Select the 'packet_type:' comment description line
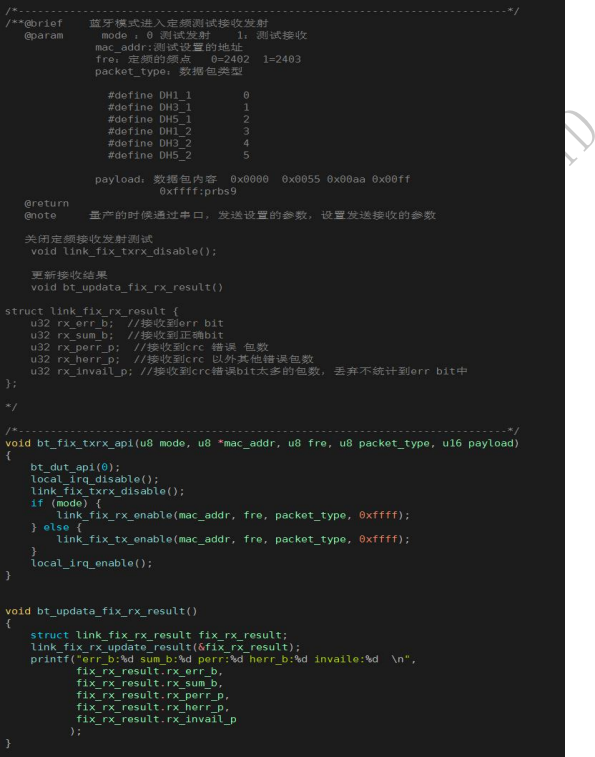This screenshot has height=757, width=595. [x=169, y=71]
